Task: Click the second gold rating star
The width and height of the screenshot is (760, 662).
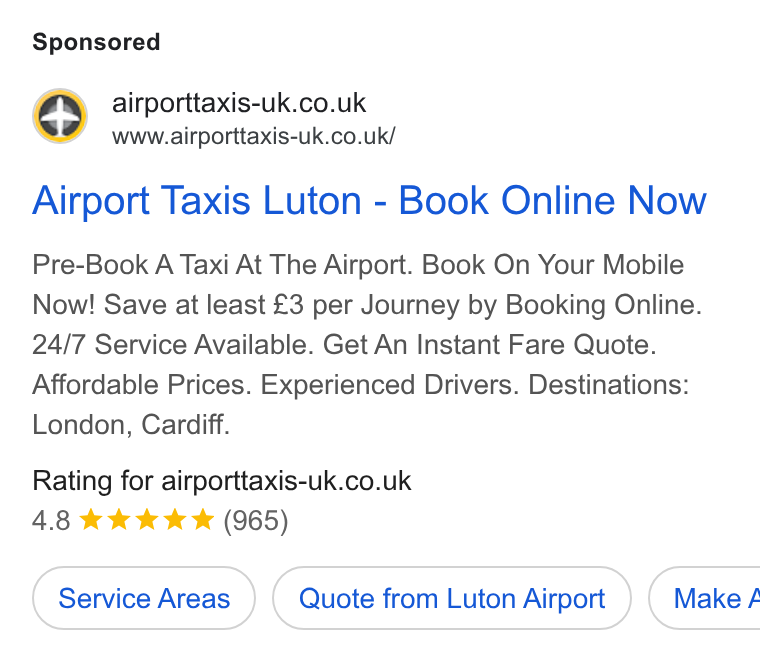Action: click(119, 520)
